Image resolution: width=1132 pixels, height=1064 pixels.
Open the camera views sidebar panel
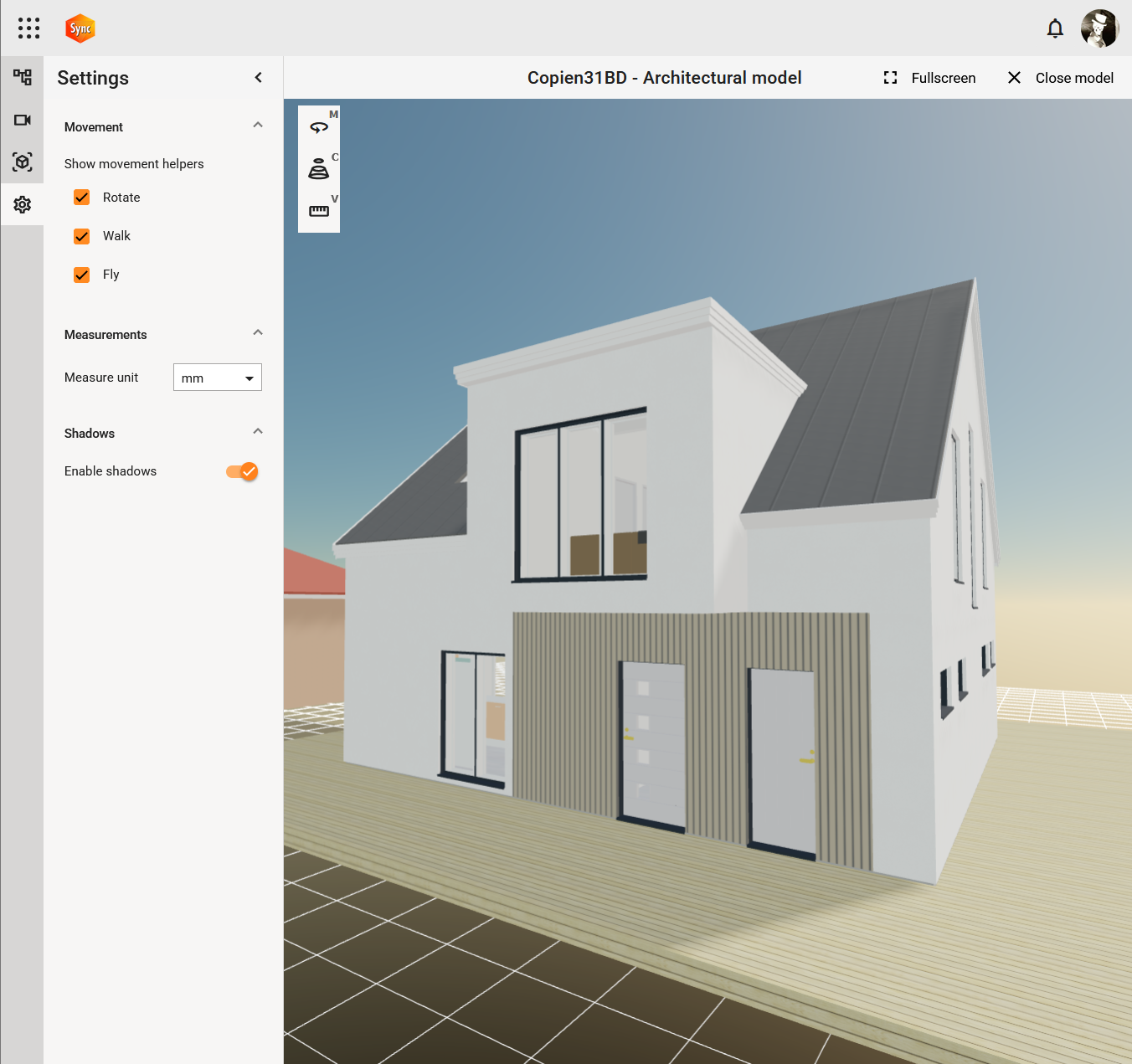pyautogui.click(x=23, y=120)
